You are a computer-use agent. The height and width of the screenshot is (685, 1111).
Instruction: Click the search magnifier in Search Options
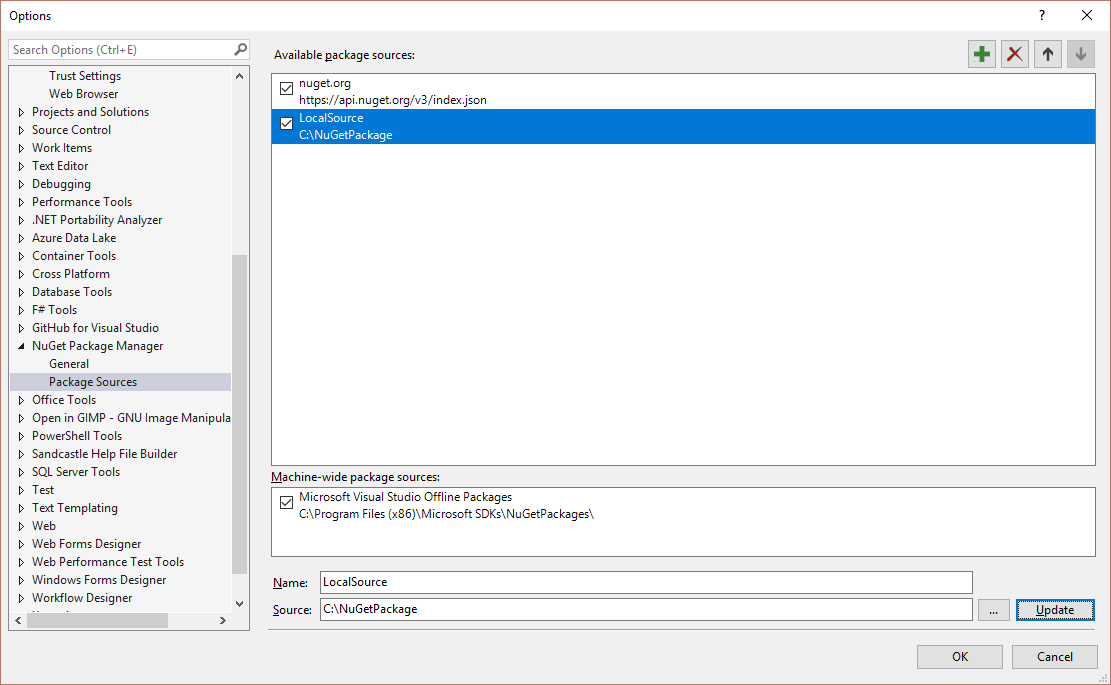pos(239,48)
